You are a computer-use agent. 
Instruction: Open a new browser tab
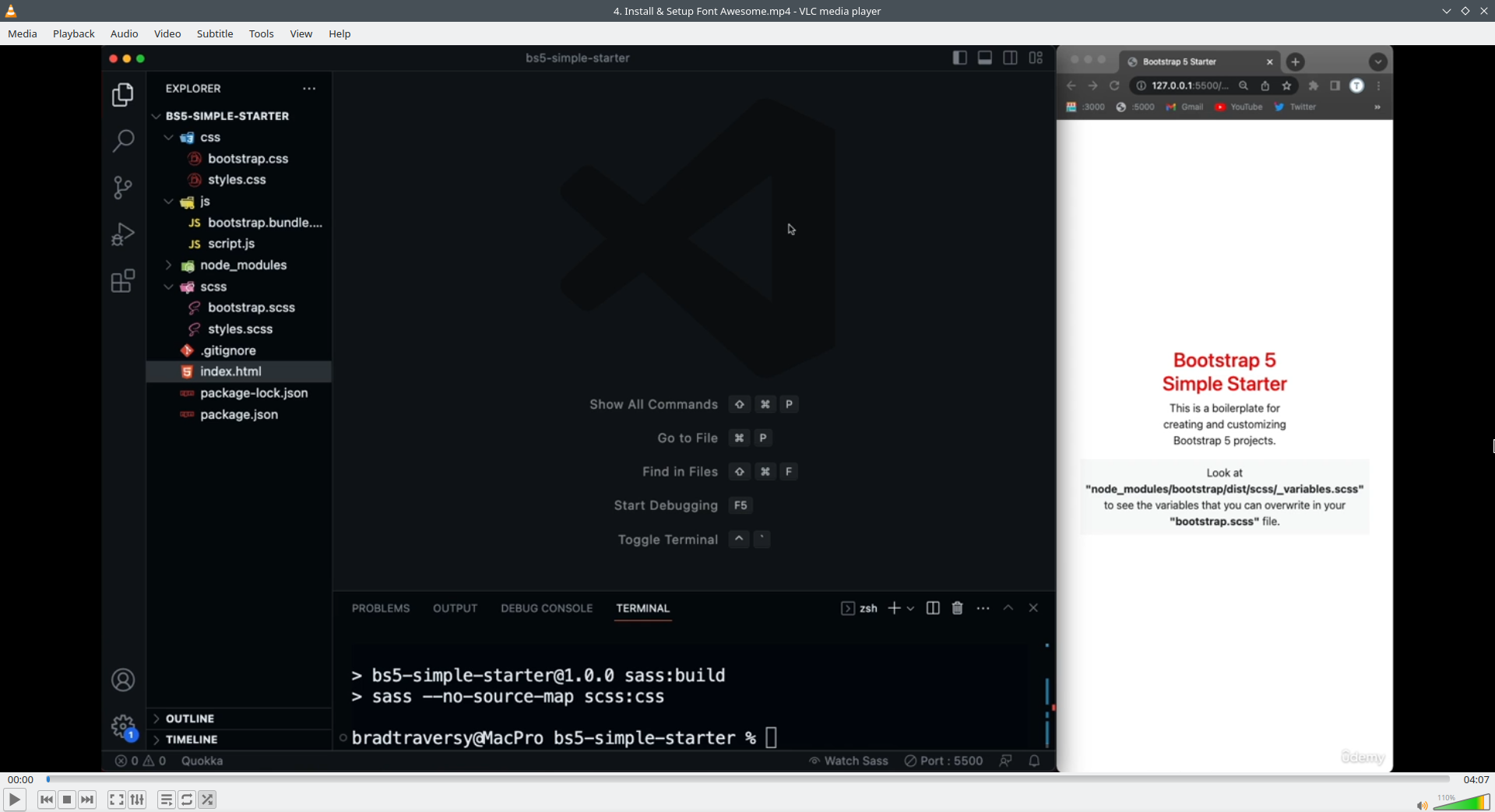click(x=1296, y=62)
